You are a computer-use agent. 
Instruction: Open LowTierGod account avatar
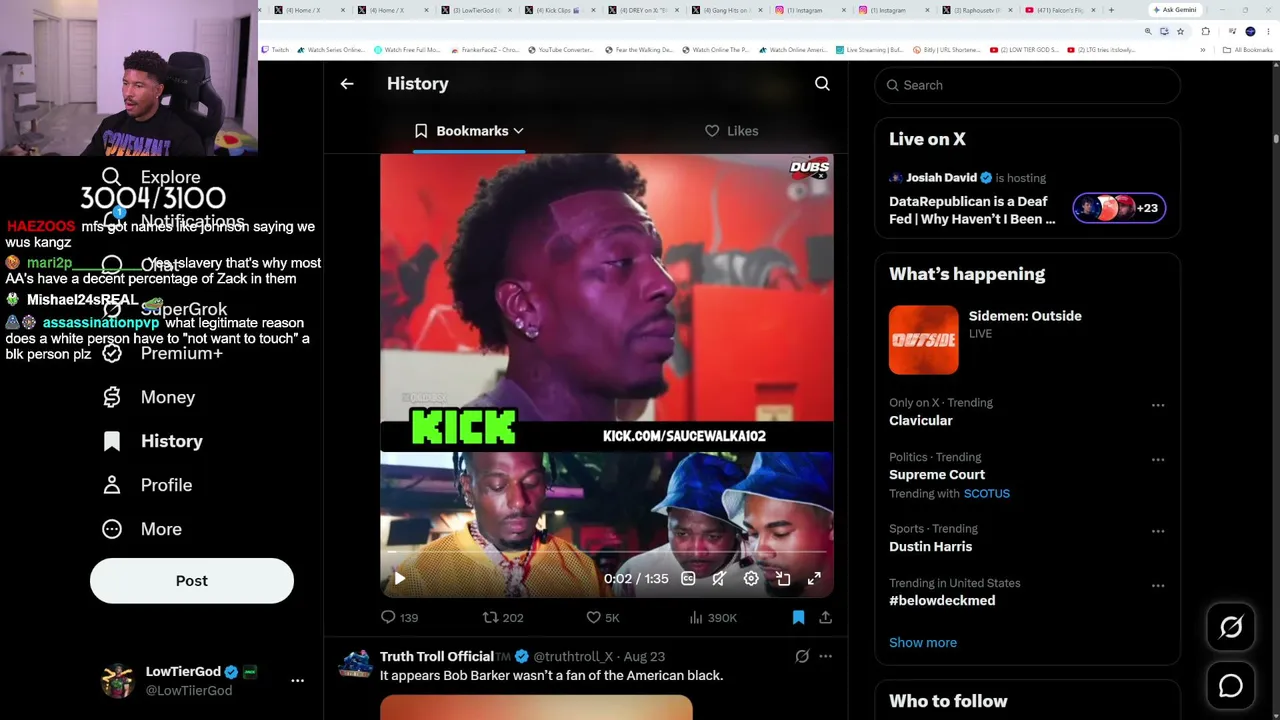point(118,680)
